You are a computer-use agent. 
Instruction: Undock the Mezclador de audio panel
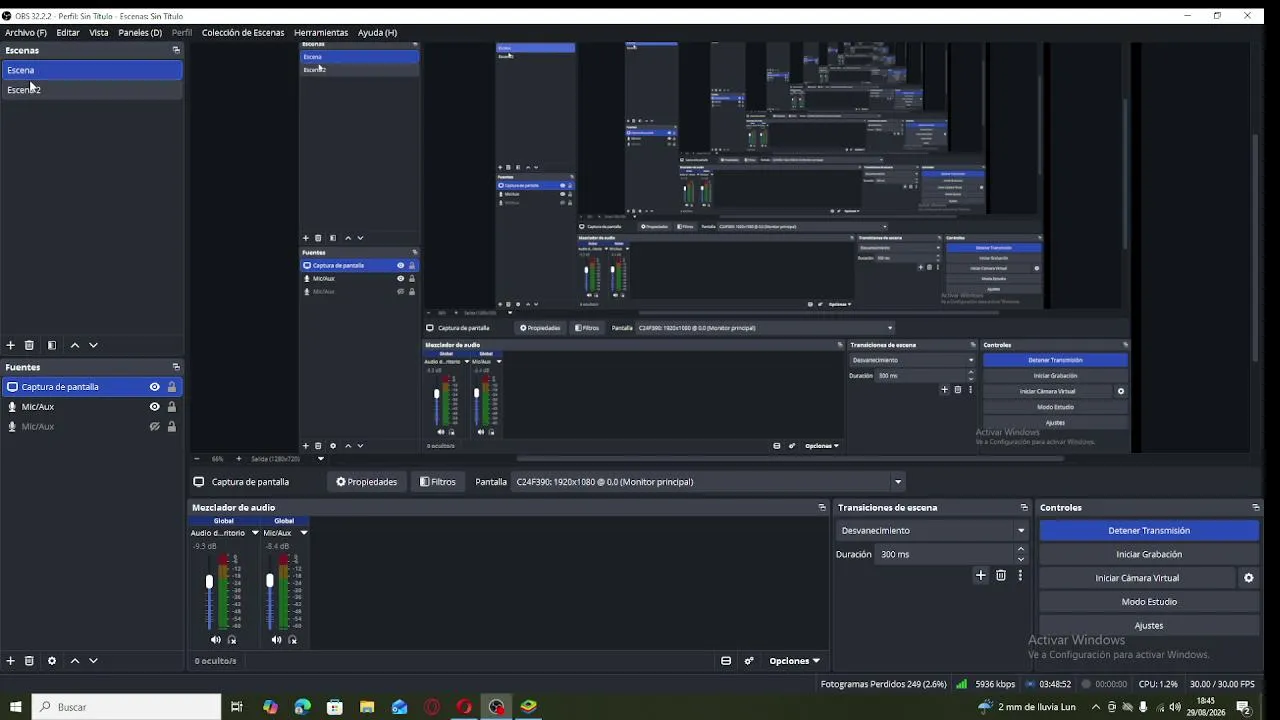tap(822, 508)
